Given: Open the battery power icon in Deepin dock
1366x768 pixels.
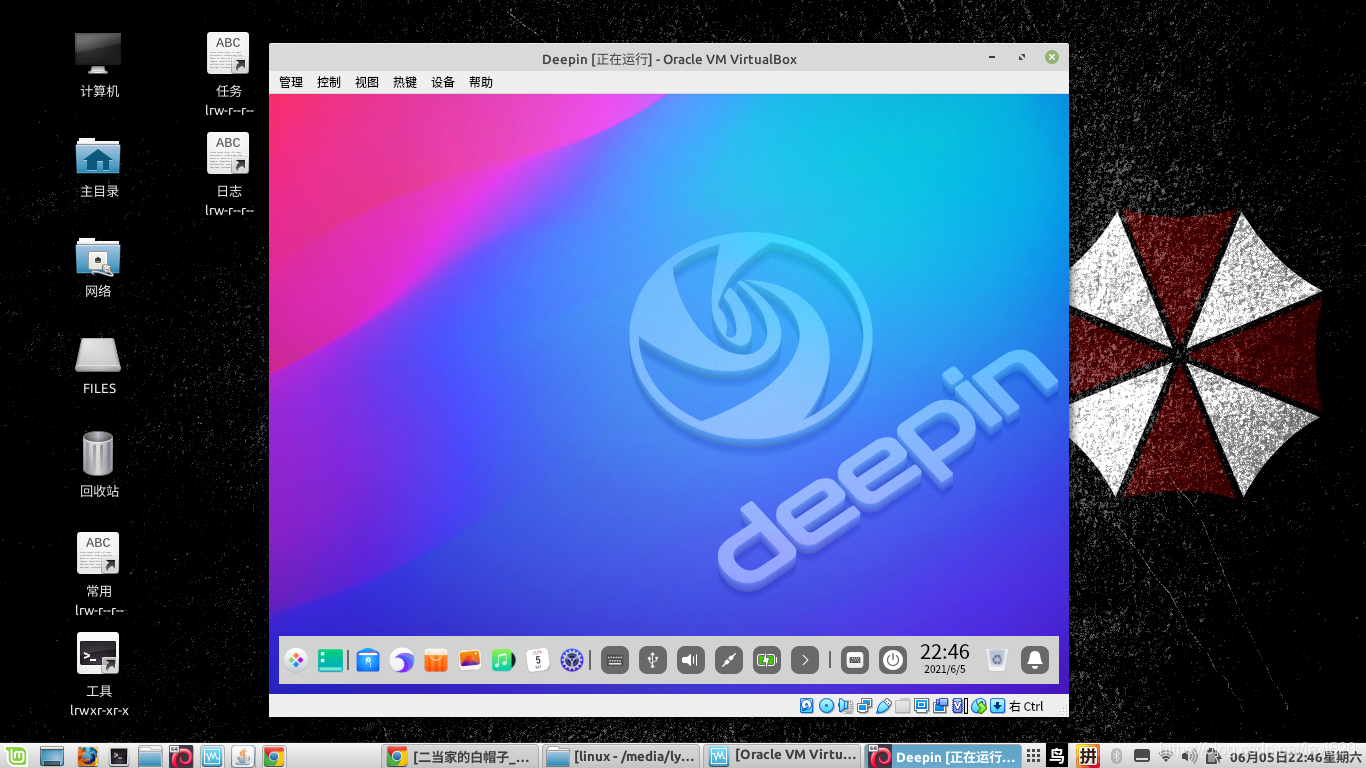Looking at the screenshot, I should pyautogui.click(x=767, y=660).
